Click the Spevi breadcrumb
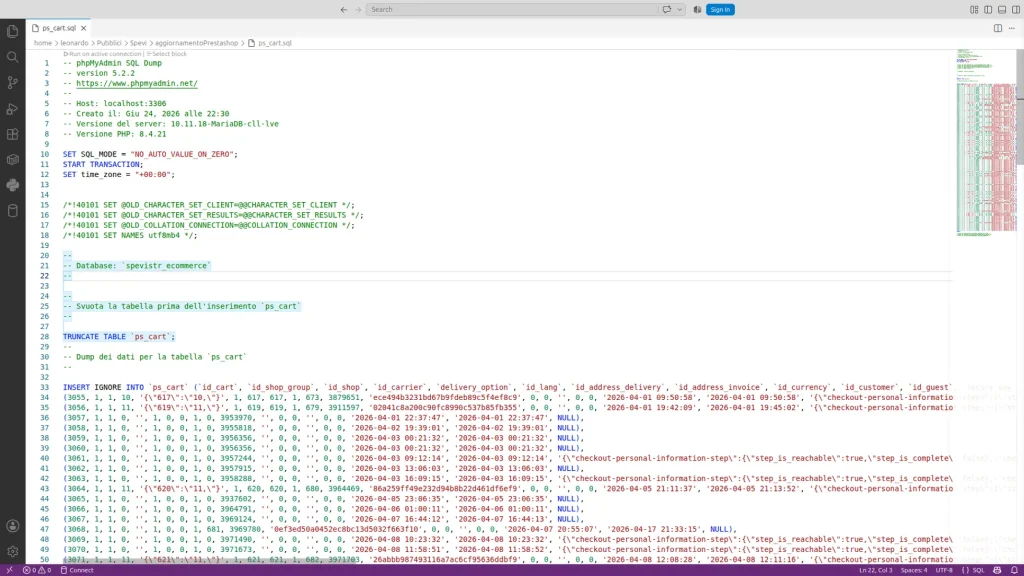1024x576 pixels. tap(138, 43)
